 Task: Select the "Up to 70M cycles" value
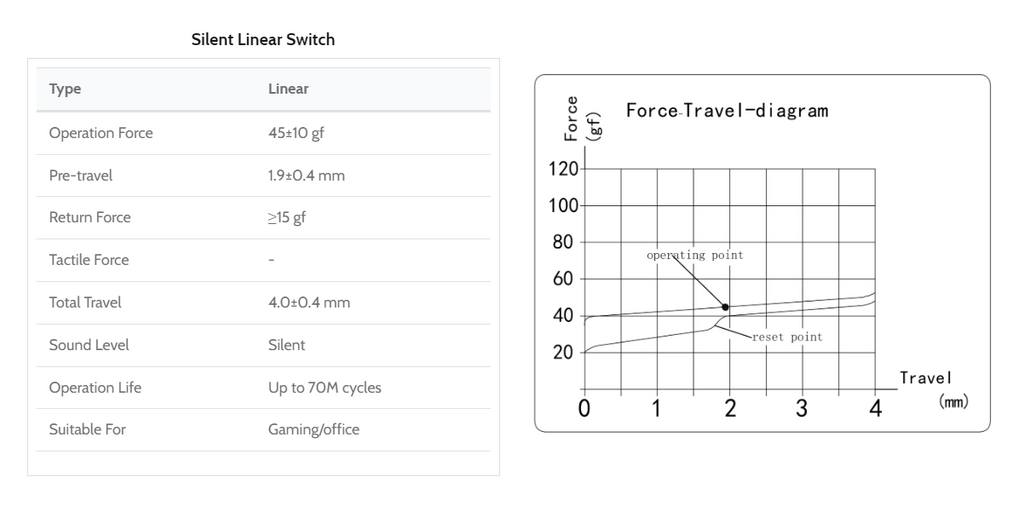click(x=324, y=387)
